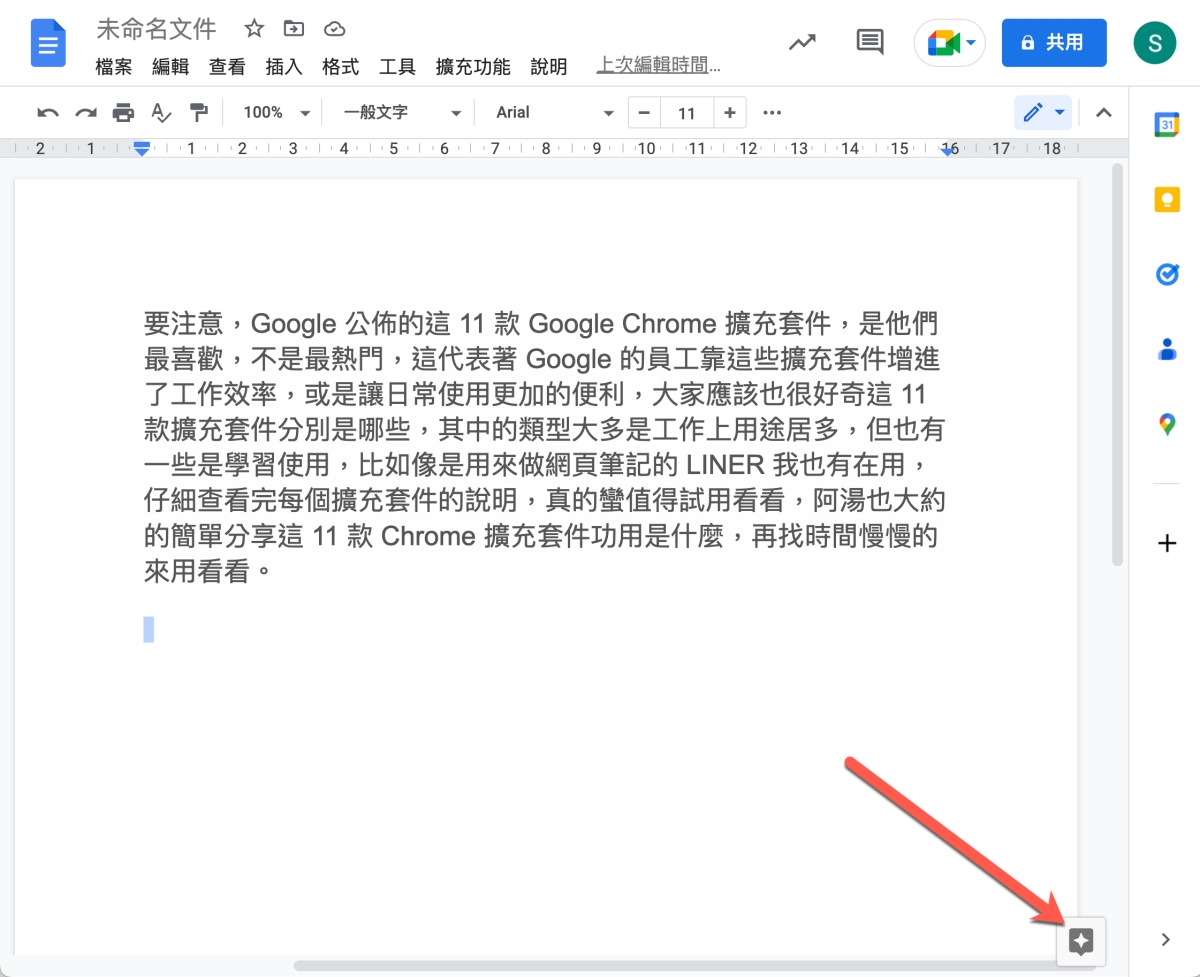Open the 一般文字 paragraph style dropdown
This screenshot has height=977, width=1200.
click(402, 113)
